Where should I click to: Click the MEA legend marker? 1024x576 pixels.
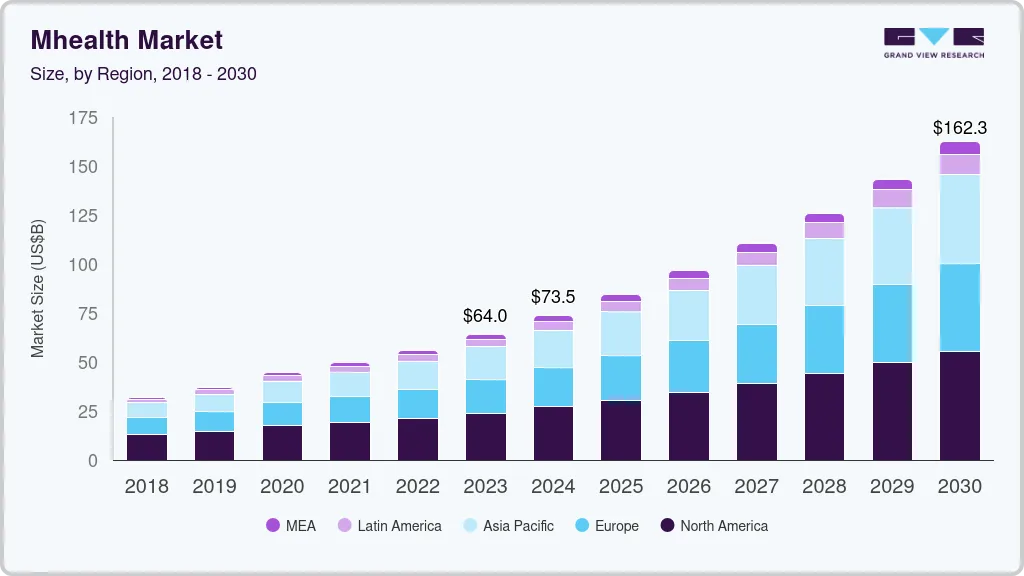click(x=273, y=526)
